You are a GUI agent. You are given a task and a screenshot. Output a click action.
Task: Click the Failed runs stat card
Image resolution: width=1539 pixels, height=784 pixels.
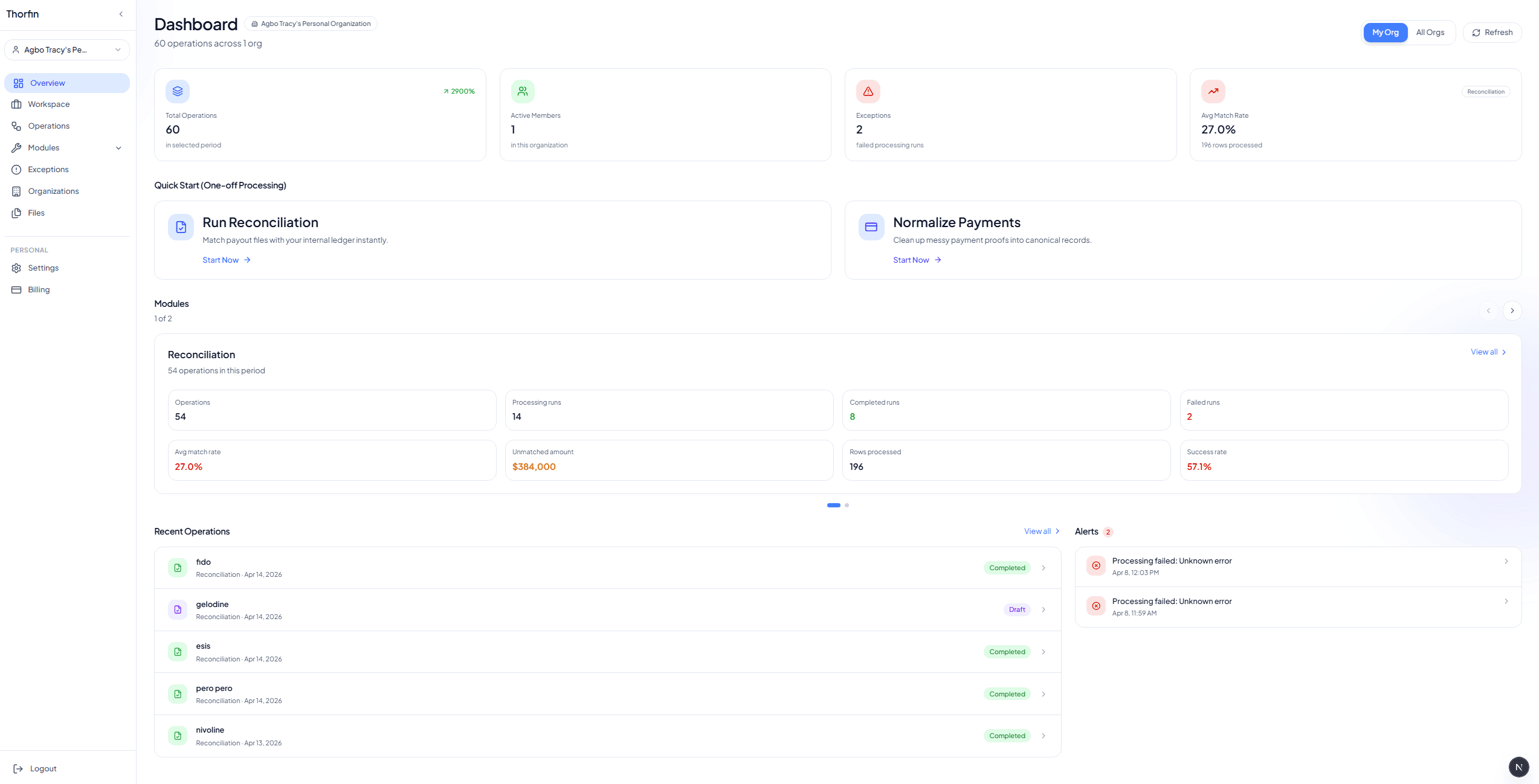1343,410
